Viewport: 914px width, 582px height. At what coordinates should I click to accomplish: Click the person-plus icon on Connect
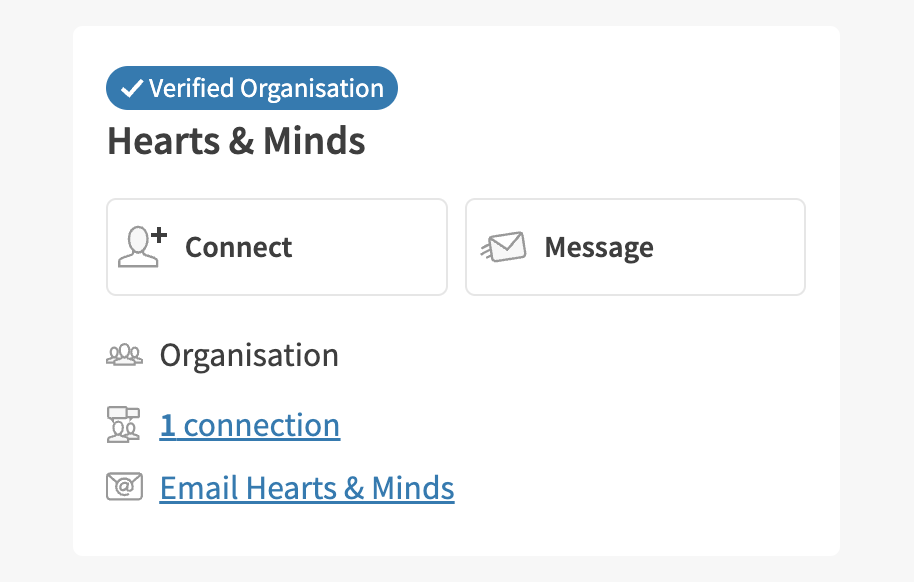click(141, 247)
